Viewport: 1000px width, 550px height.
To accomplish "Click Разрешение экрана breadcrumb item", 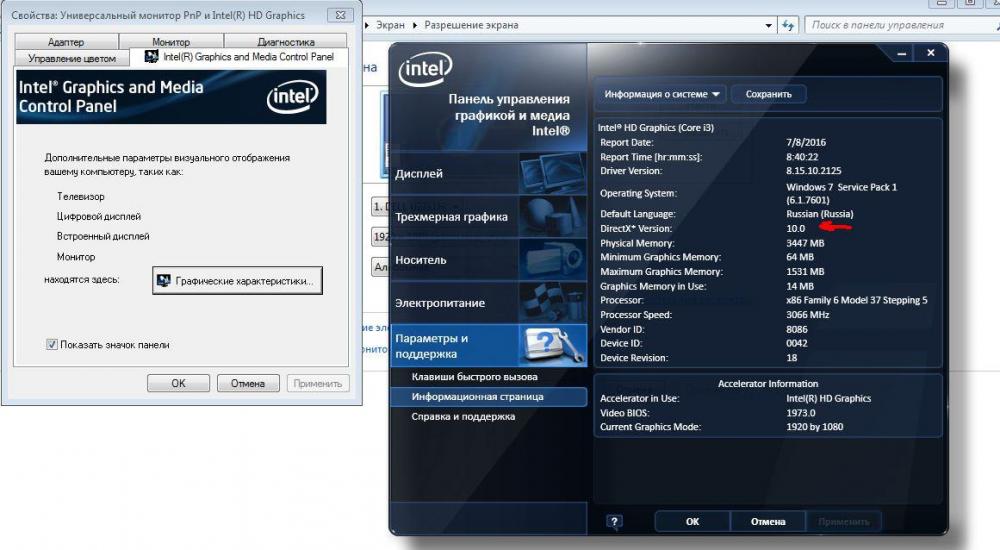I will coord(471,25).
